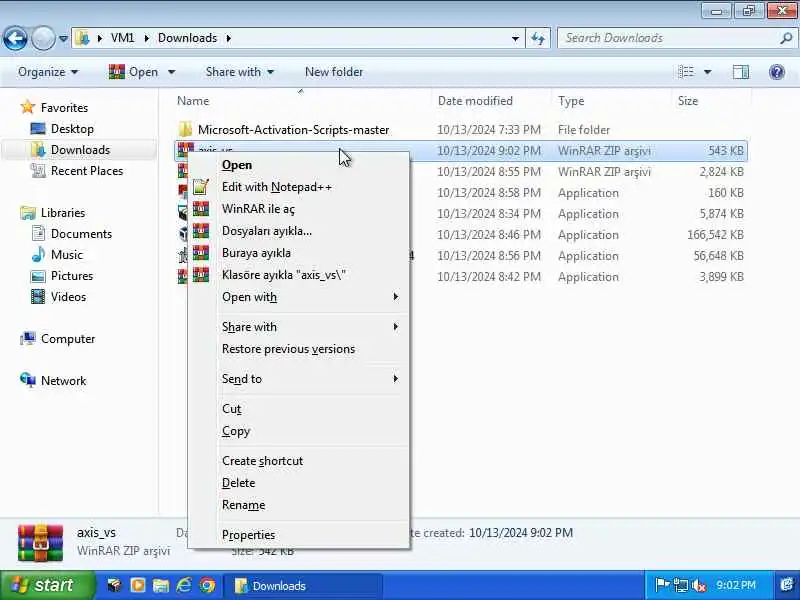
Task: Click the Start button
Action: click(47, 585)
